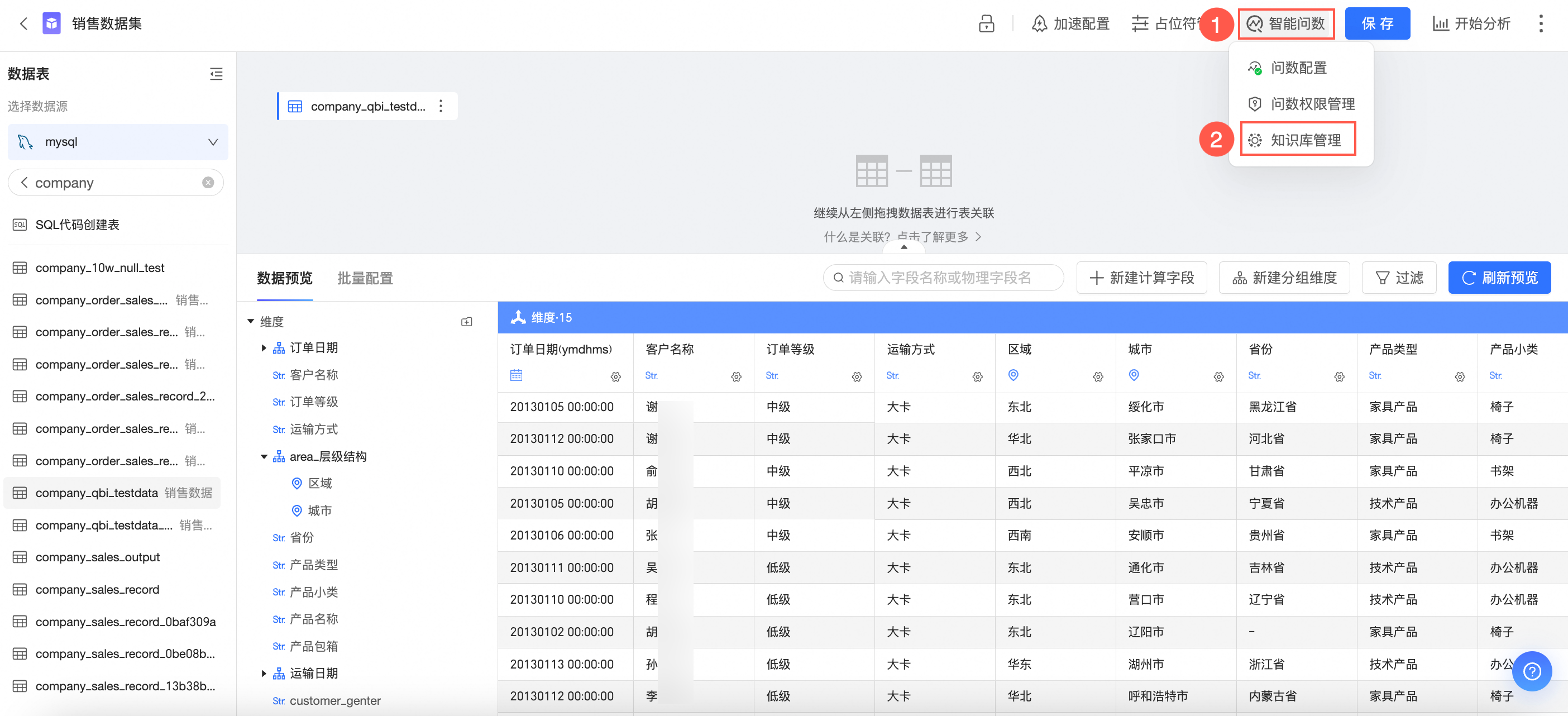This screenshot has width=1568, height=716.
Task: Collapse canvas area with the up arrow
Action: (x=904, y=247)
